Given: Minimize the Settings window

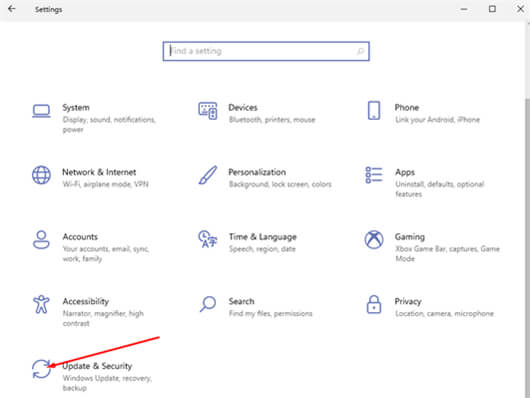Looking at the screenshot, I should pyautogui.click(x=464, y=9).
